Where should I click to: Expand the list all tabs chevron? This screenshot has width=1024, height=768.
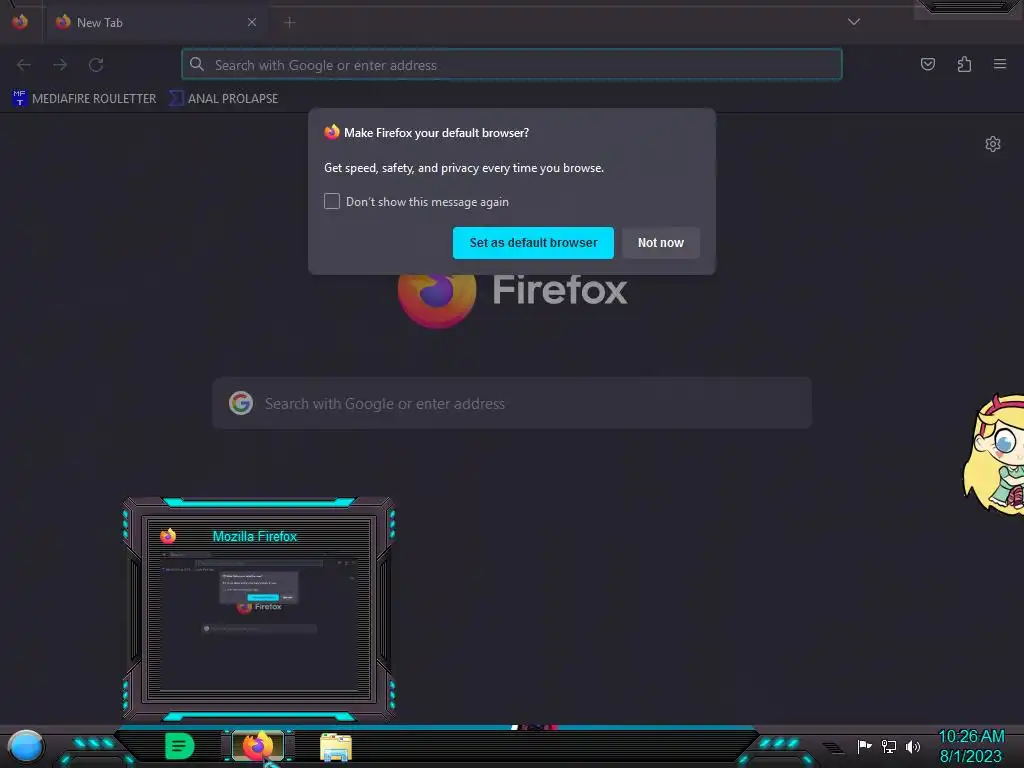(x=854, y=22)
